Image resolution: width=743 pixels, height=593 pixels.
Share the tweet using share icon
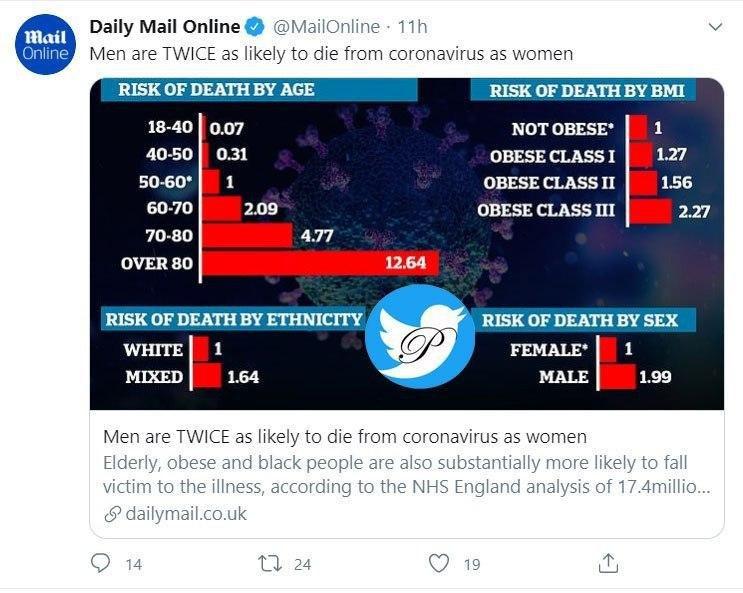pos(608,564)
